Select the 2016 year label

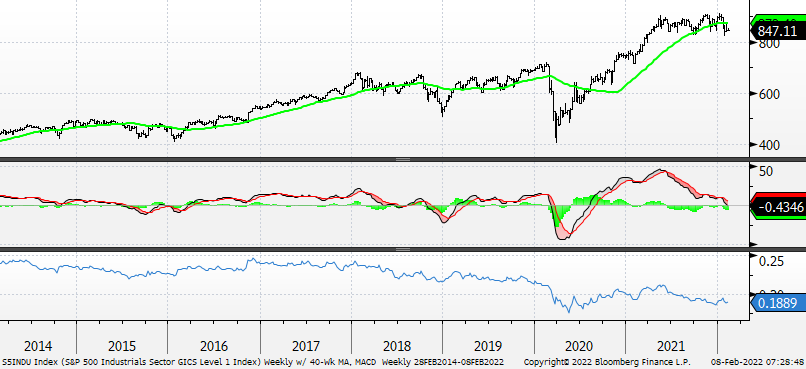(x=214, y=346)
